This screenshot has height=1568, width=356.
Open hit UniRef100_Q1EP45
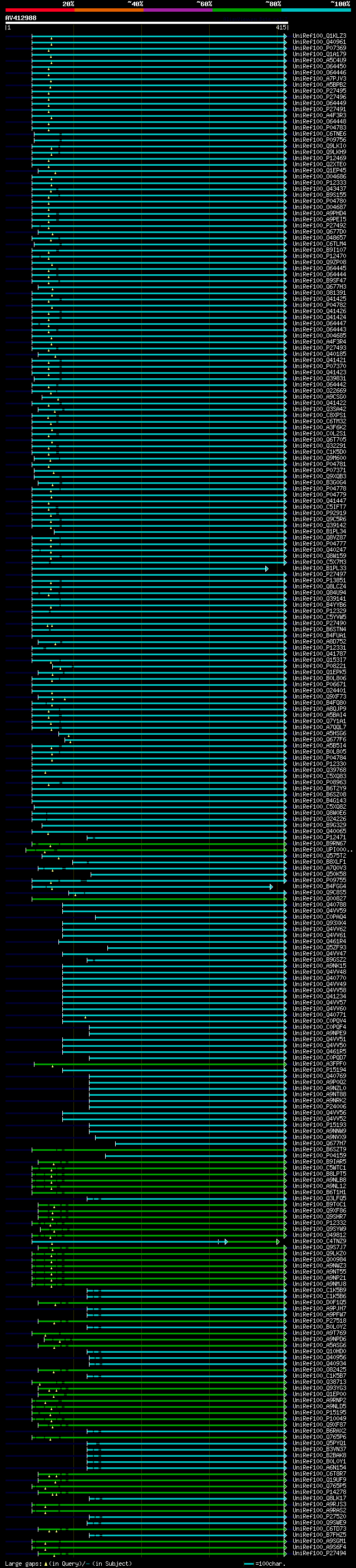(x=319, y=170)
